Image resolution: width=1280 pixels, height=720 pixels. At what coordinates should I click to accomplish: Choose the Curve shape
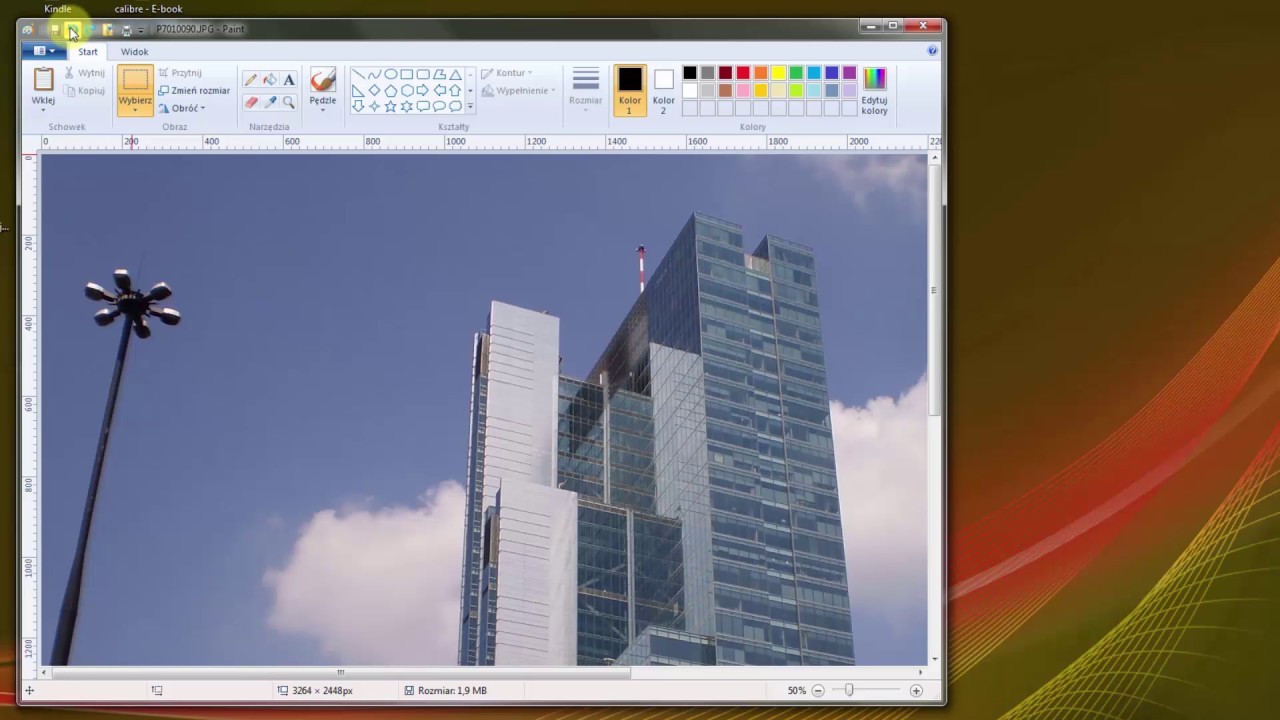click(374, 74)
